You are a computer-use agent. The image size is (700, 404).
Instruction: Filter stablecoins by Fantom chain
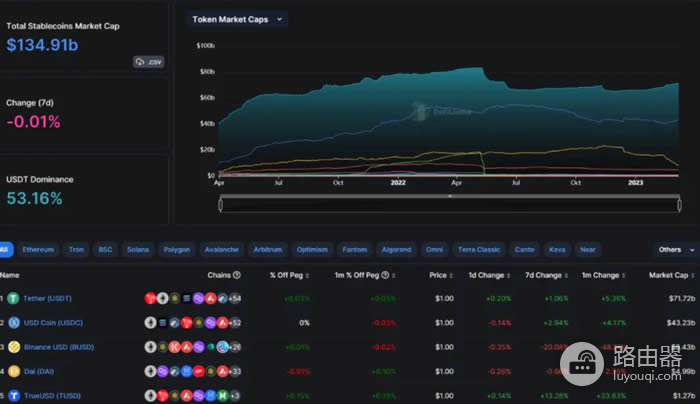354,250
